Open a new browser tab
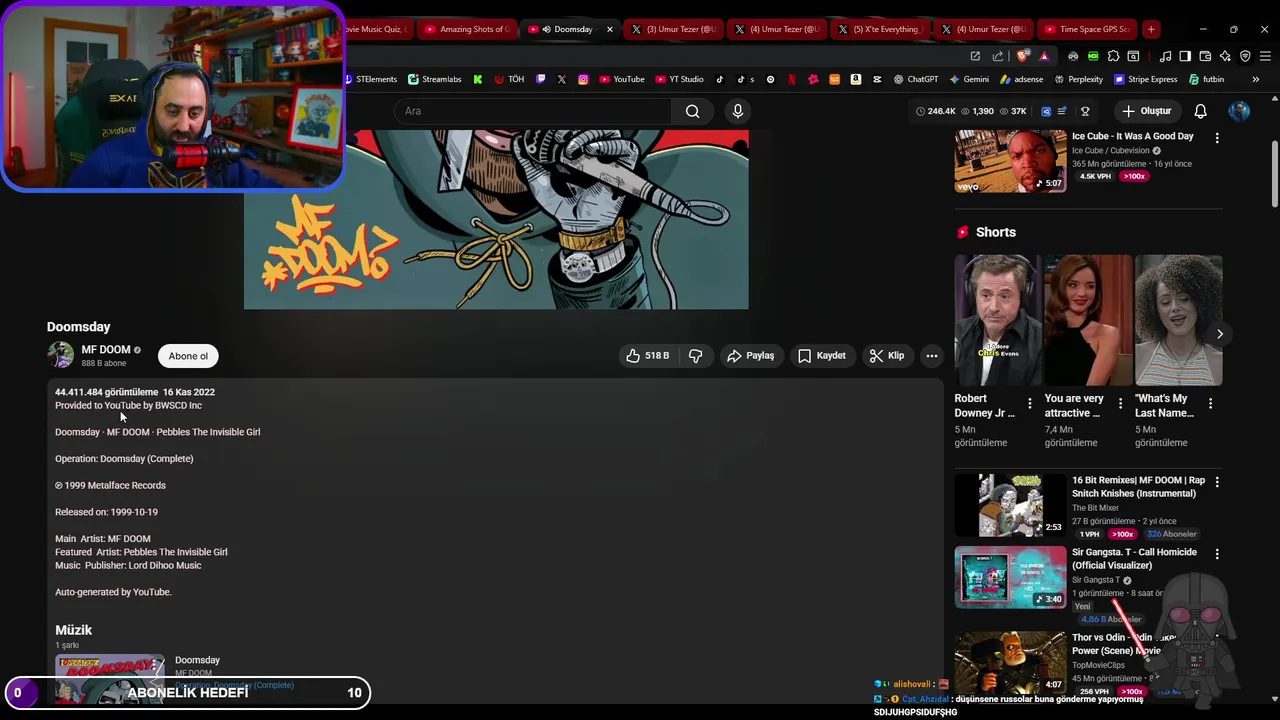 click(x=1151, y=29)
